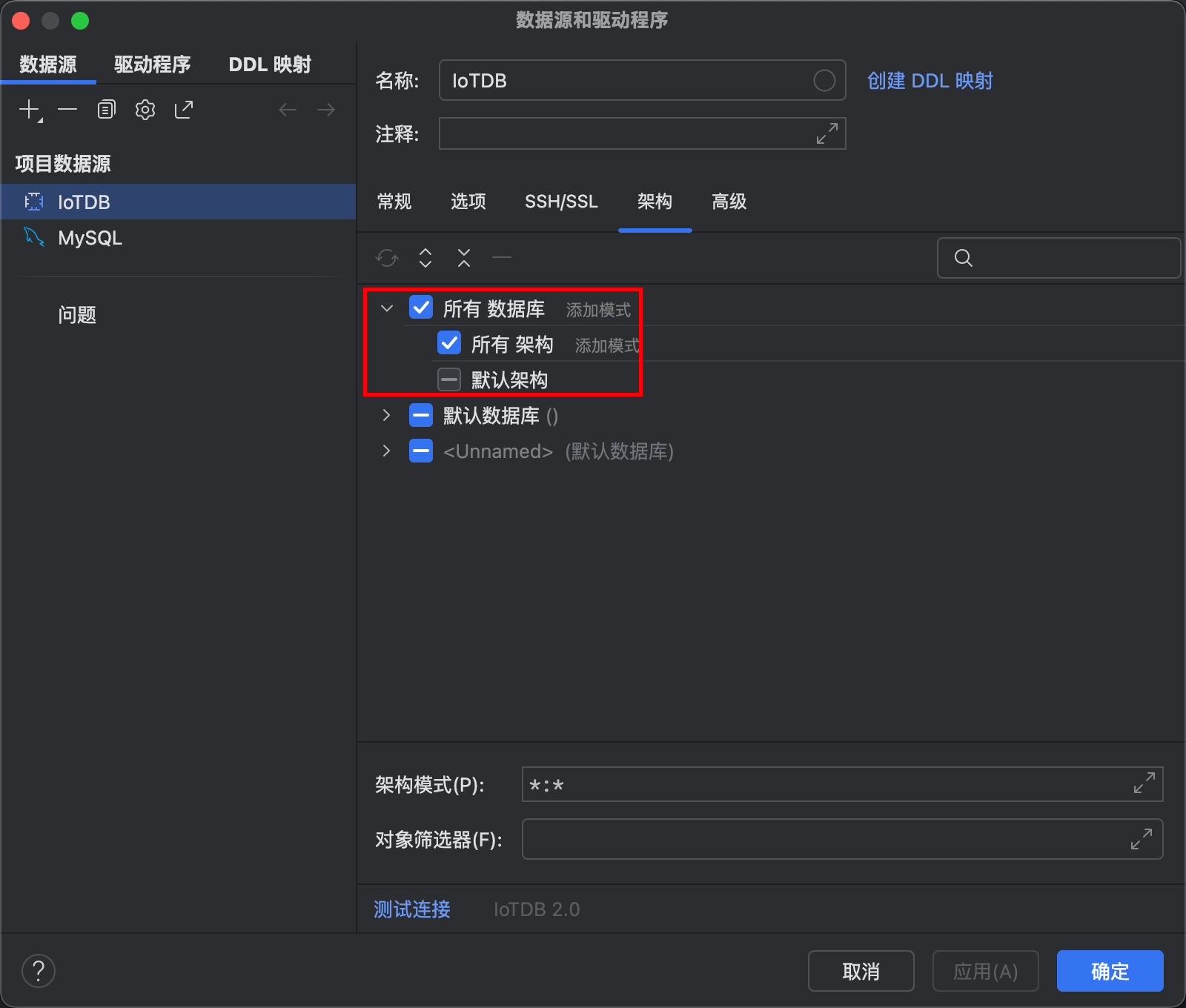The width and height of the screenshot is (1186, 1008).
Task: Click the expand all schema tree icon
Action: click(x=425, y=258)
